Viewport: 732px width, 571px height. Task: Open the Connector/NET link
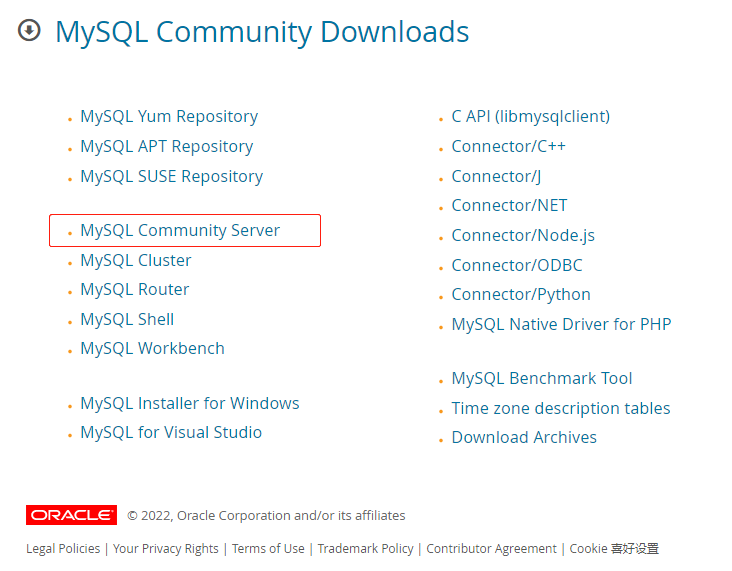[x=509, y=205]
